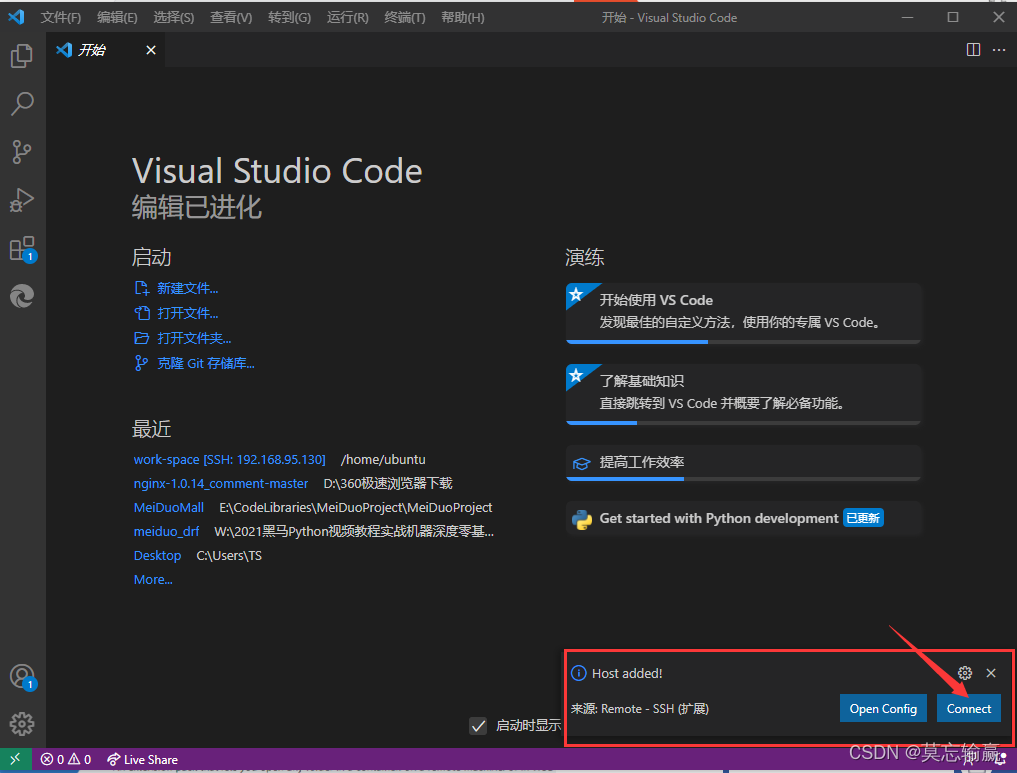Open recent work-space SSH 192.168.95.130
The image size is (1017, 773).
tap(230, 459)
